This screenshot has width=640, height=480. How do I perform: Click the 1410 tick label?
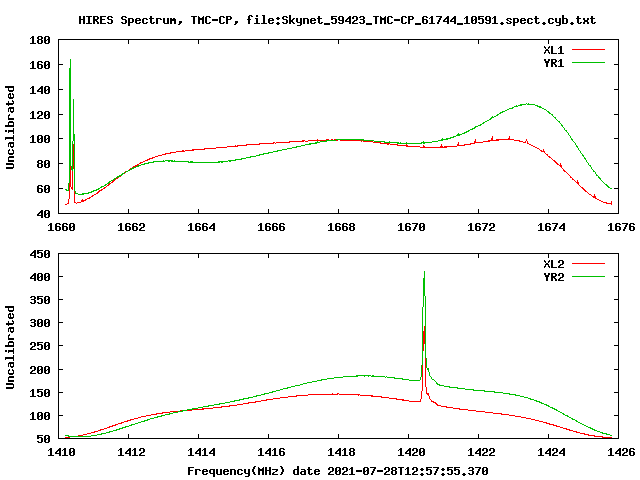pyautogui.click(x=61, y=452)
